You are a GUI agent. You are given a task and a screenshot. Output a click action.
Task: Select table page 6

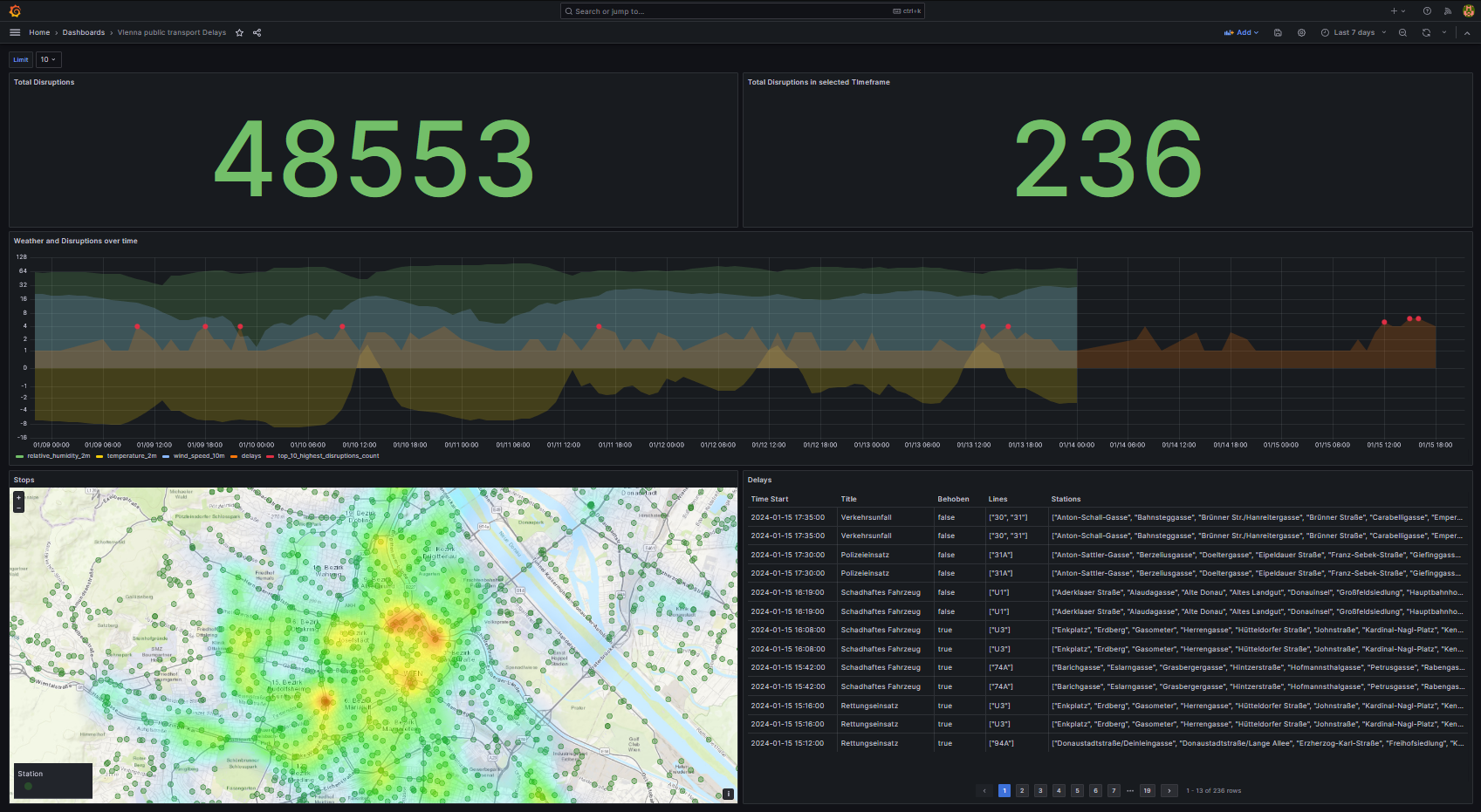coord(1095,790)
